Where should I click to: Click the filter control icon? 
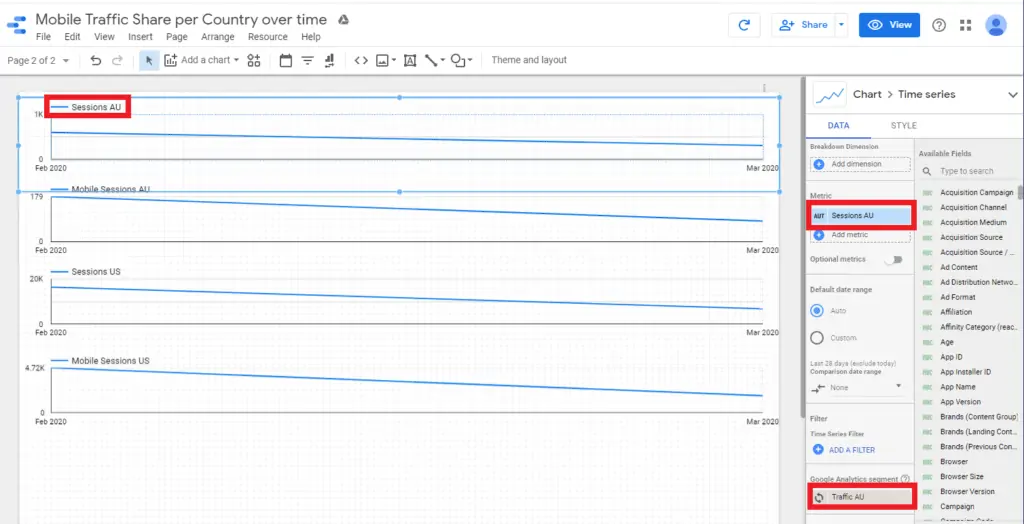point(307,60)
